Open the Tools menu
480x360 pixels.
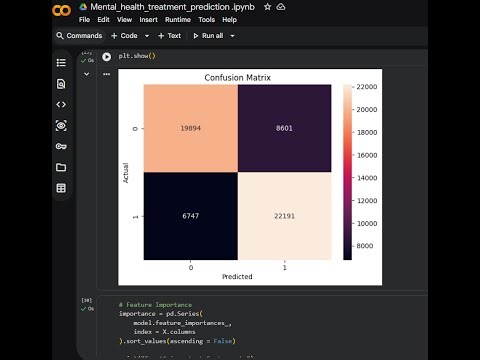point(206,20)
